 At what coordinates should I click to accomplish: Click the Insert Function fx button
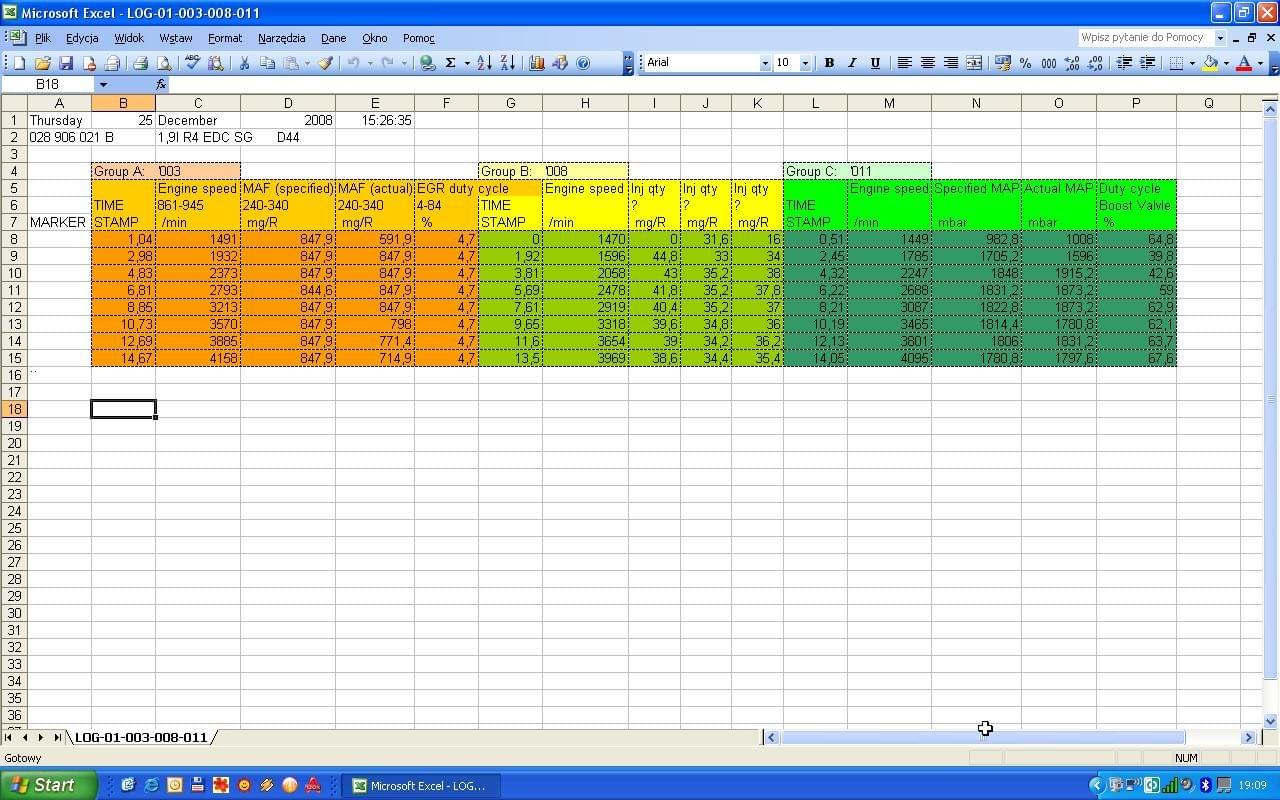(161, 85)
